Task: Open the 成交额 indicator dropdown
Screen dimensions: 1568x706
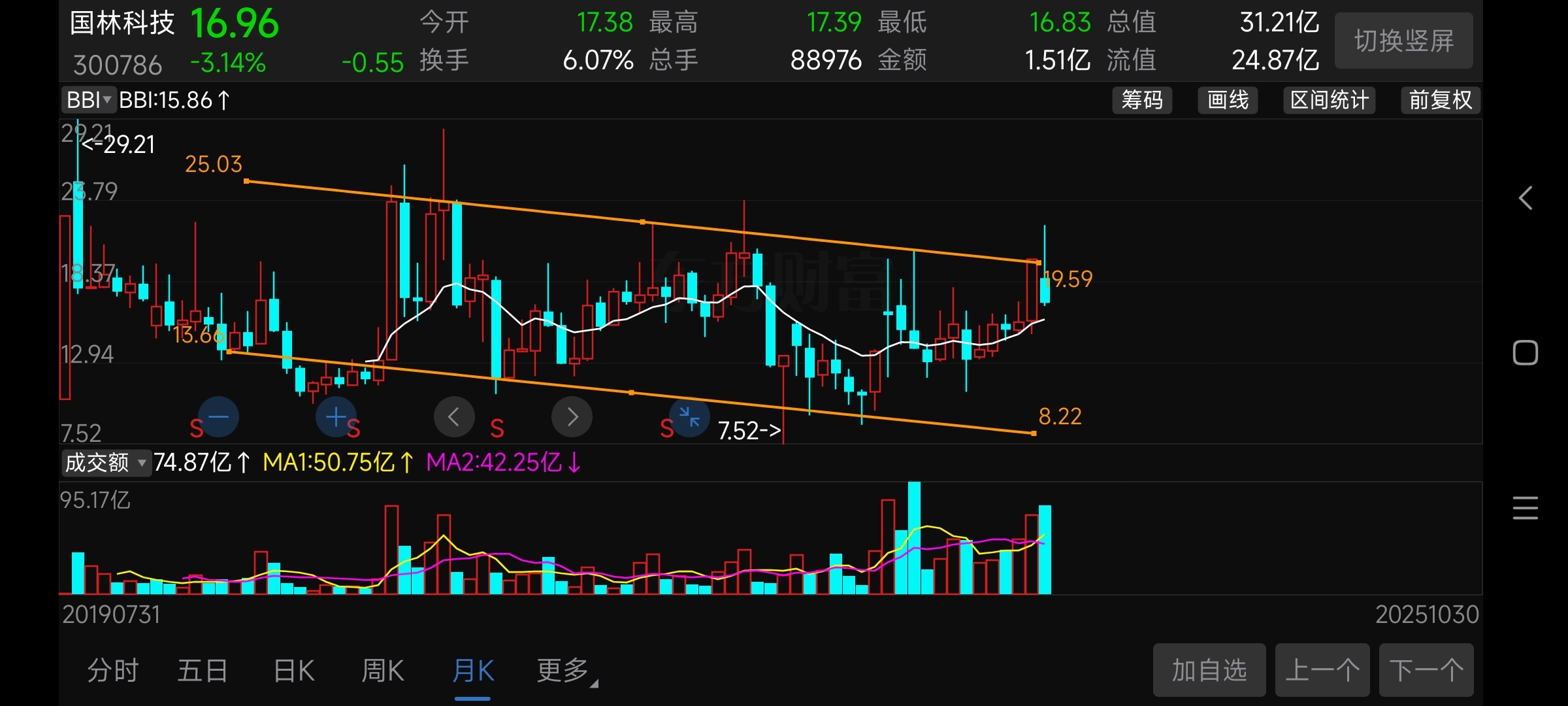Action: (105, 463)
